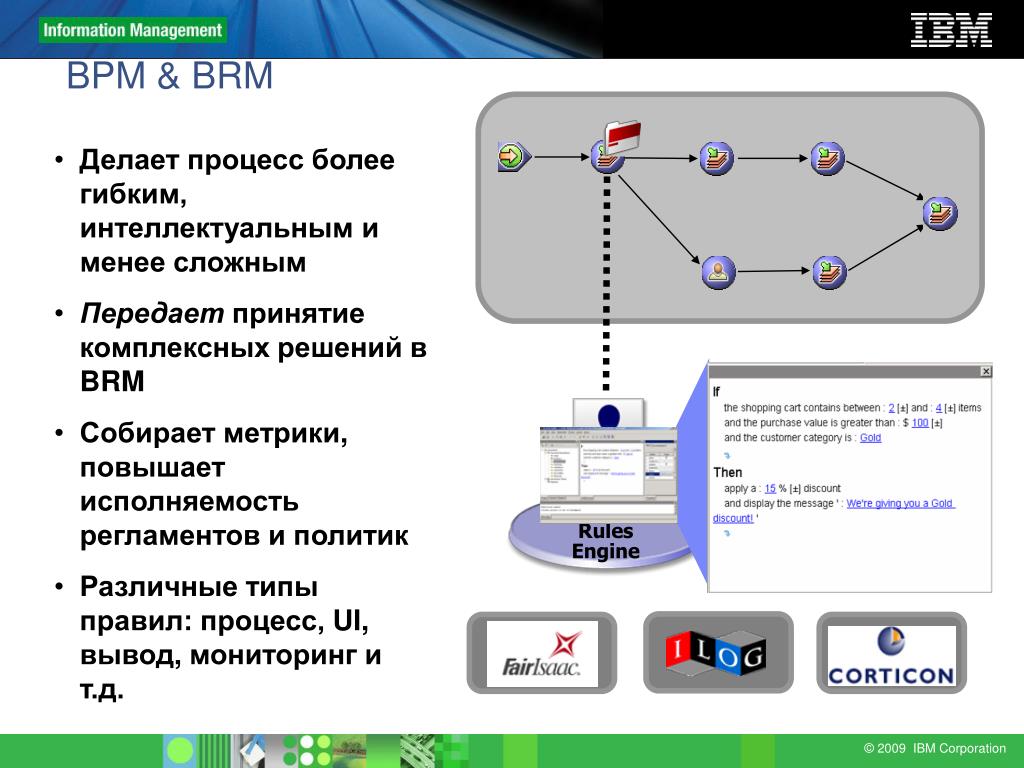Click the IBM logo in the header

pyautogui.click(x=951, y=30)
